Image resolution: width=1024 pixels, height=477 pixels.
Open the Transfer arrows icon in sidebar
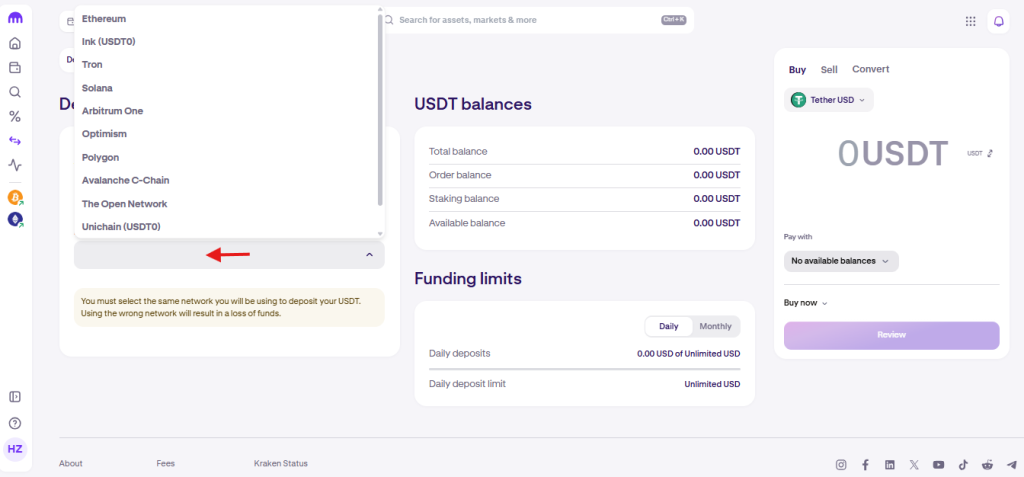coord(15,140)
